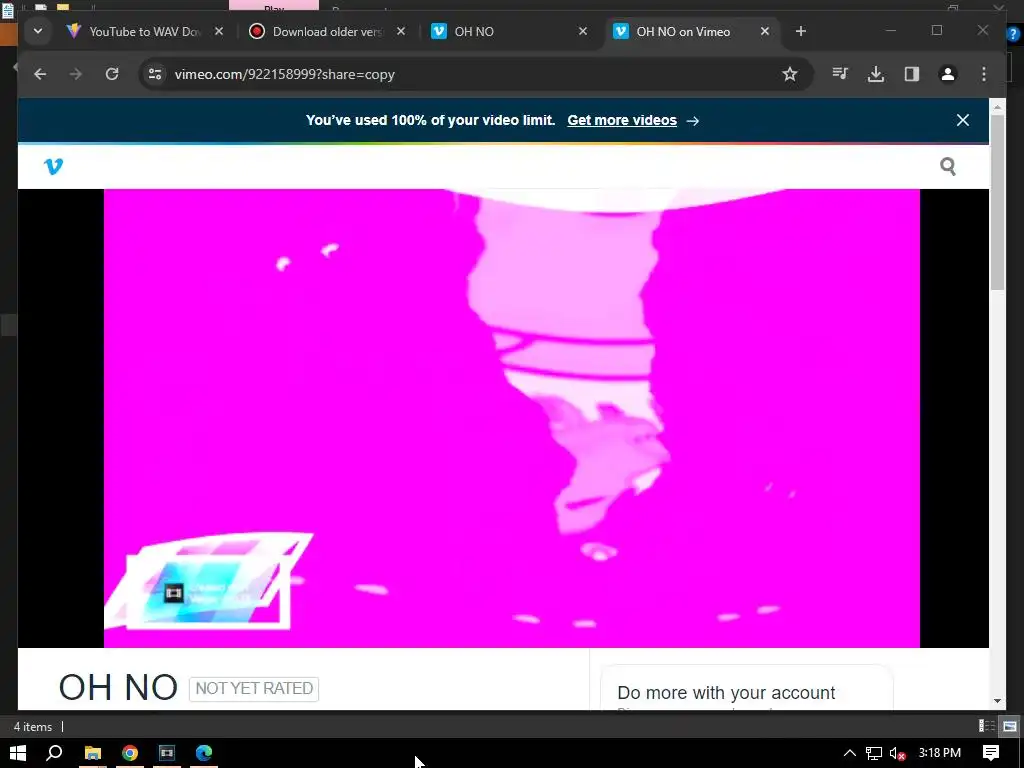
Task: Close the YouTube to WAV tab
Action: (x=219, y=31)
